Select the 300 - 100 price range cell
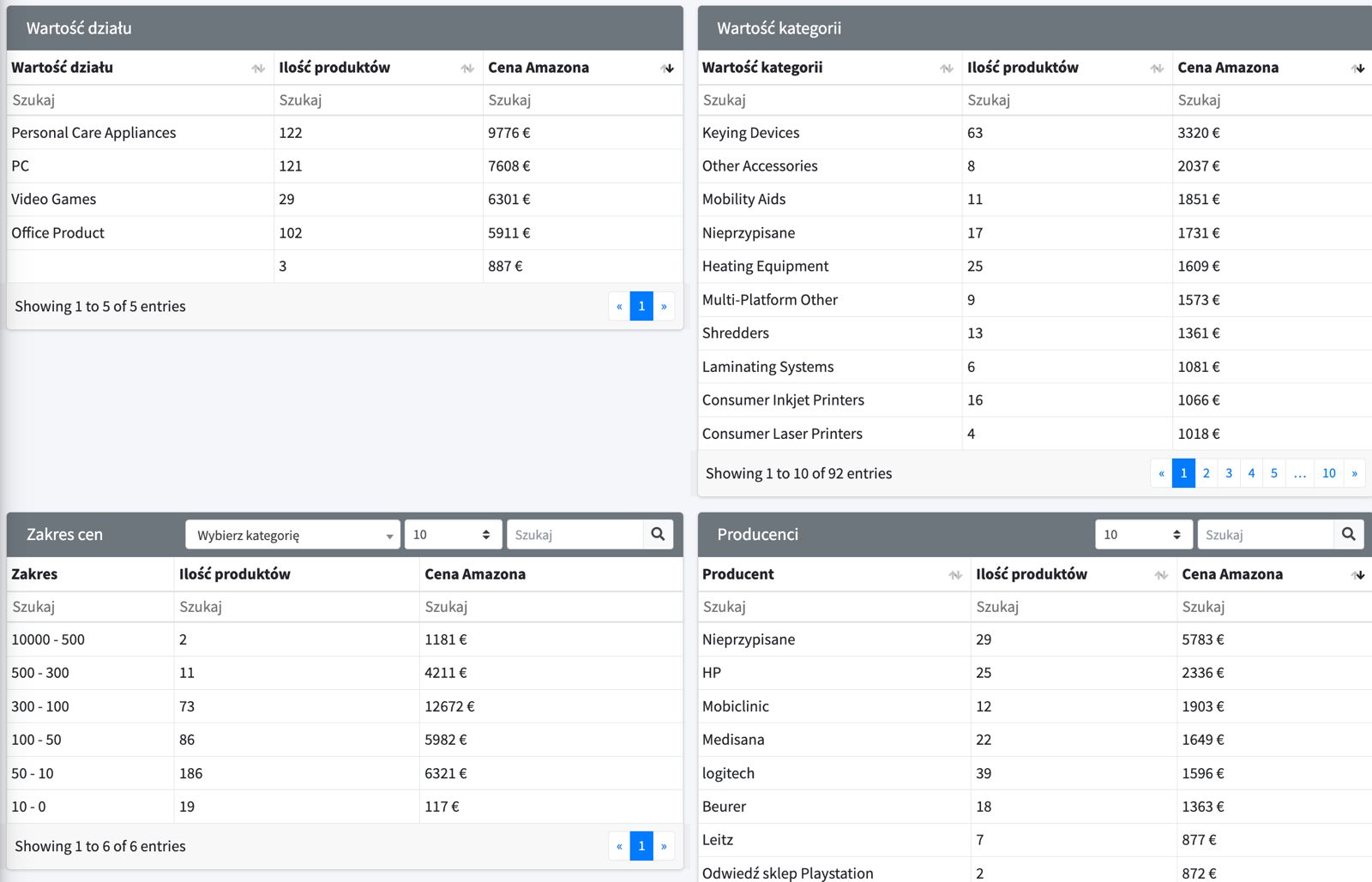 pos(90,706)
